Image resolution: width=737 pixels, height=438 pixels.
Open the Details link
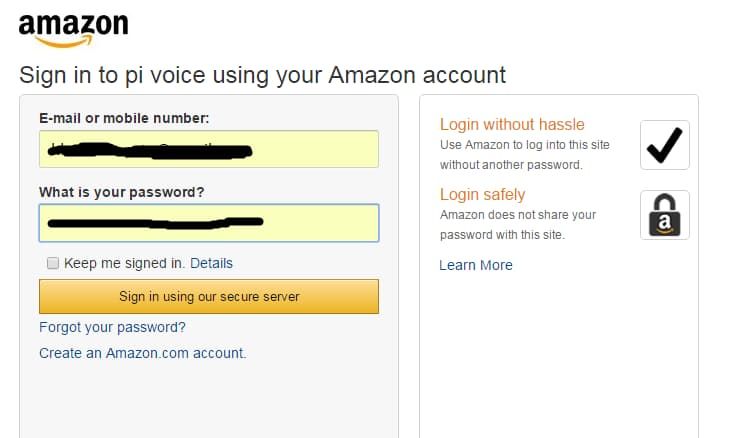pos(211,263)
